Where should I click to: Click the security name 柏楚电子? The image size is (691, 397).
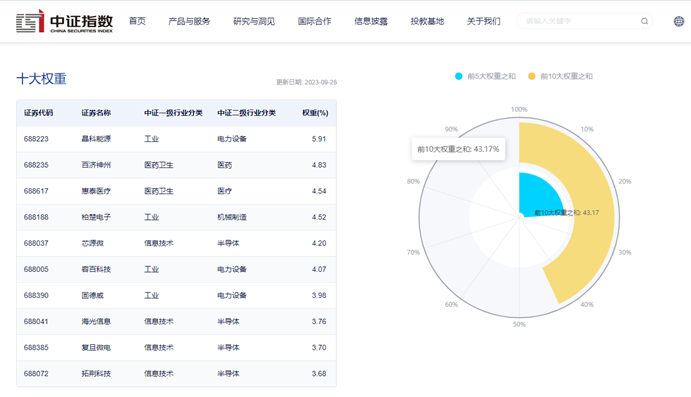pos(96,217)
